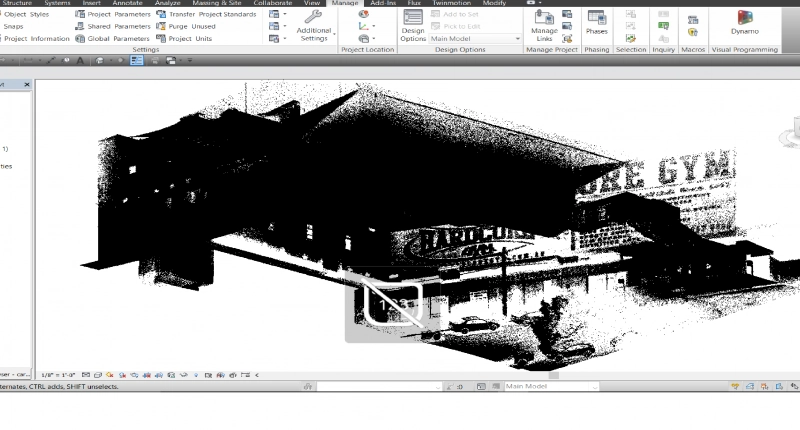Open Main Model dropdown in status bar
Viewport: 800px width, 430px height.
551,387
